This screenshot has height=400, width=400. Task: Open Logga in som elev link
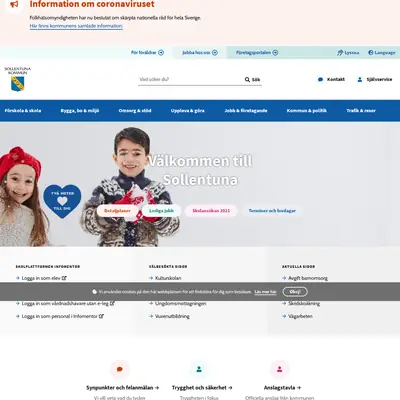pos(41,278)
